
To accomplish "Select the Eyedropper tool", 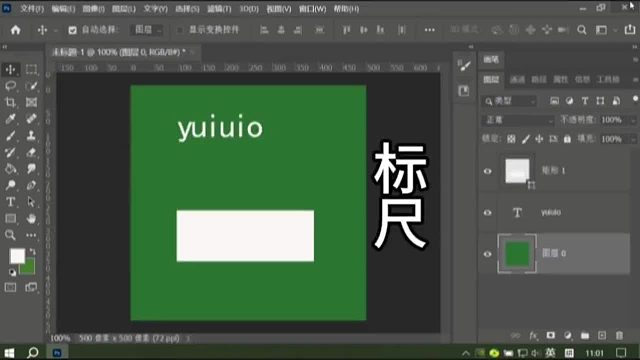I will [x=11, y=119].
